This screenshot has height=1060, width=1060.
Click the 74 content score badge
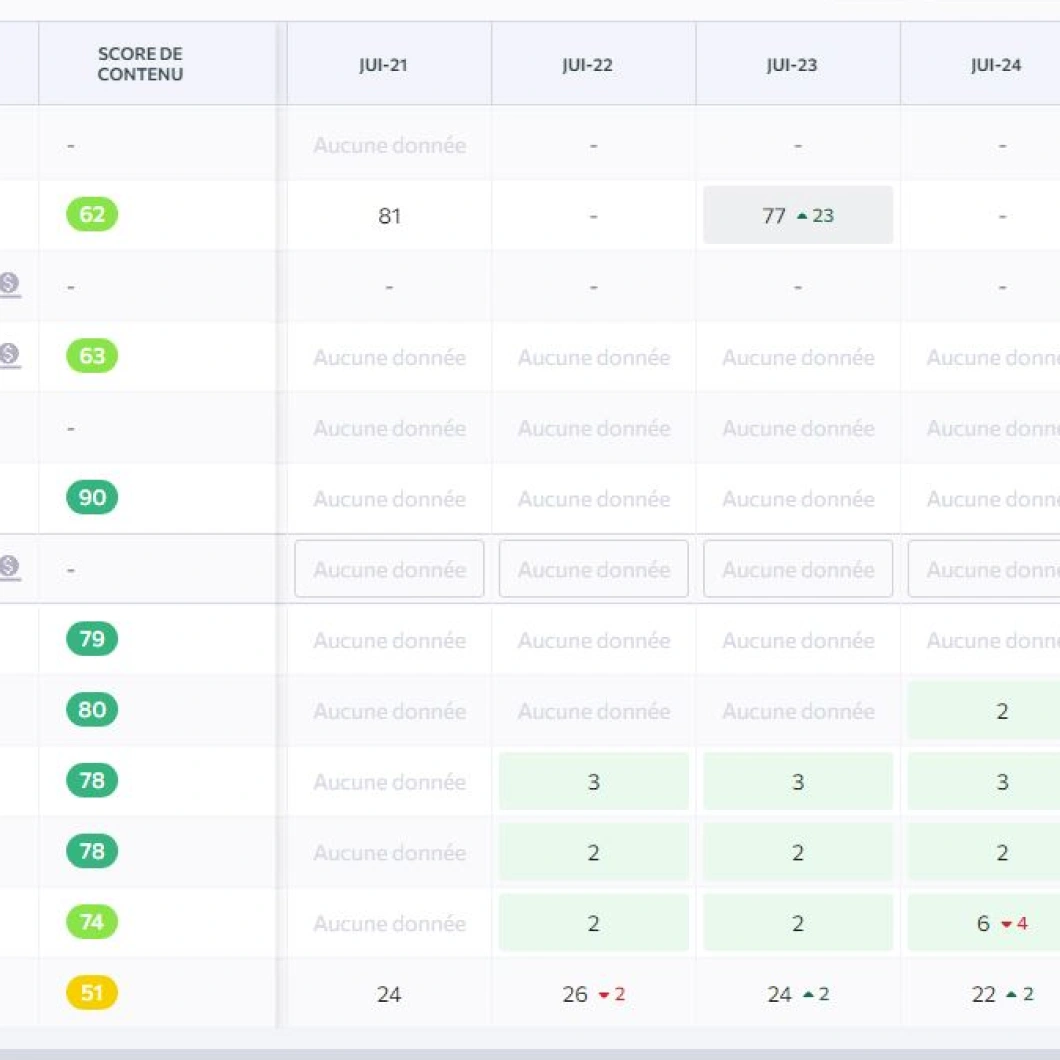point(92,922)
